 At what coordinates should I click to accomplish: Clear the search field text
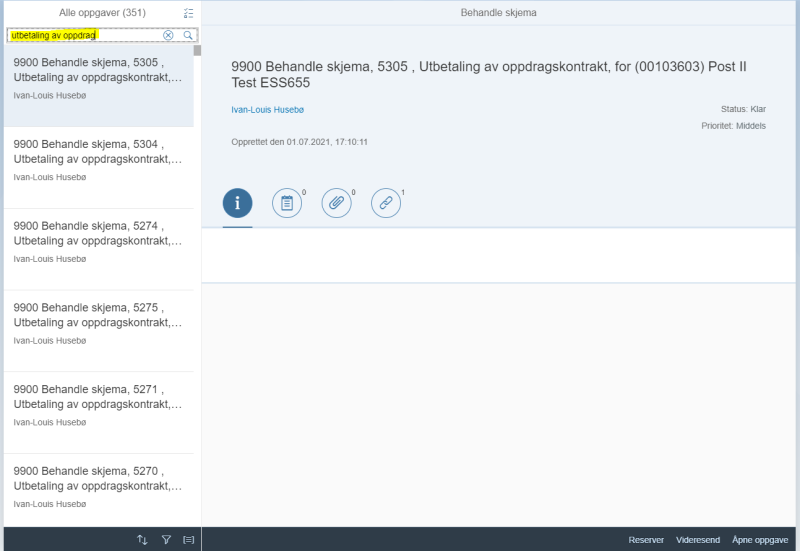[x=168, y=35]
